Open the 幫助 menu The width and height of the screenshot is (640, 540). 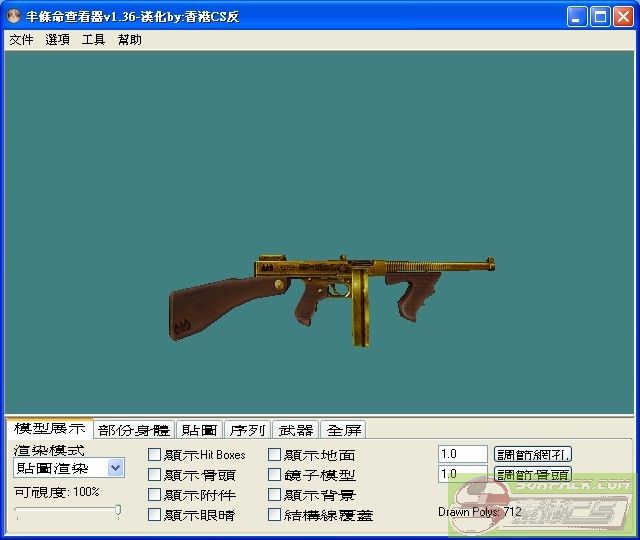(130, 40)
